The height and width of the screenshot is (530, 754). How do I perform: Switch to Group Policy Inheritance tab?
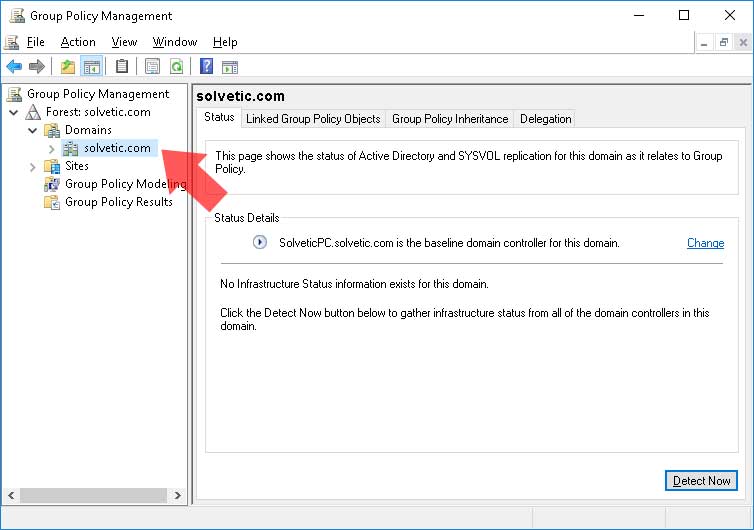(450, 119)
